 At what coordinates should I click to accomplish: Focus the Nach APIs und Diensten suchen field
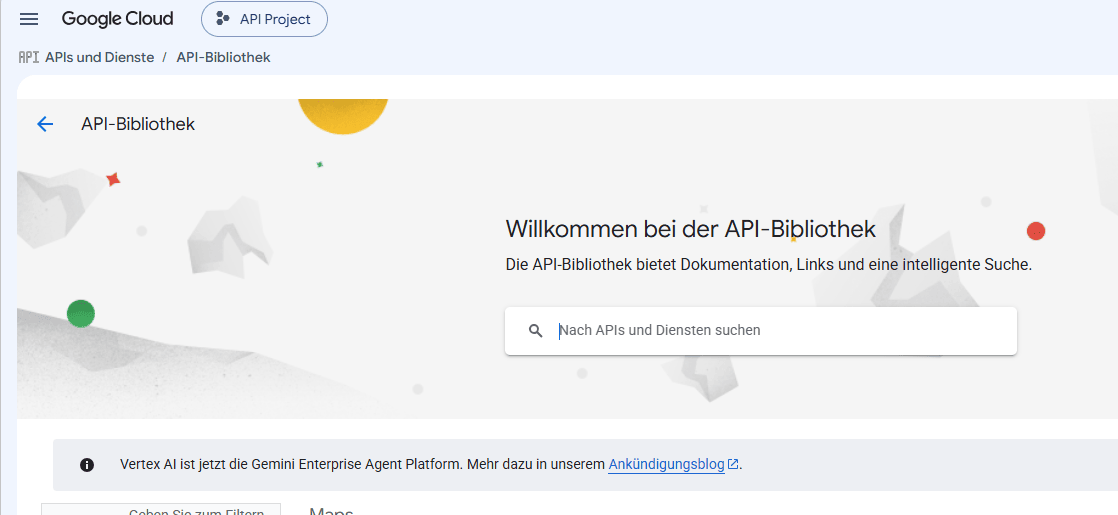coord(761,330)
